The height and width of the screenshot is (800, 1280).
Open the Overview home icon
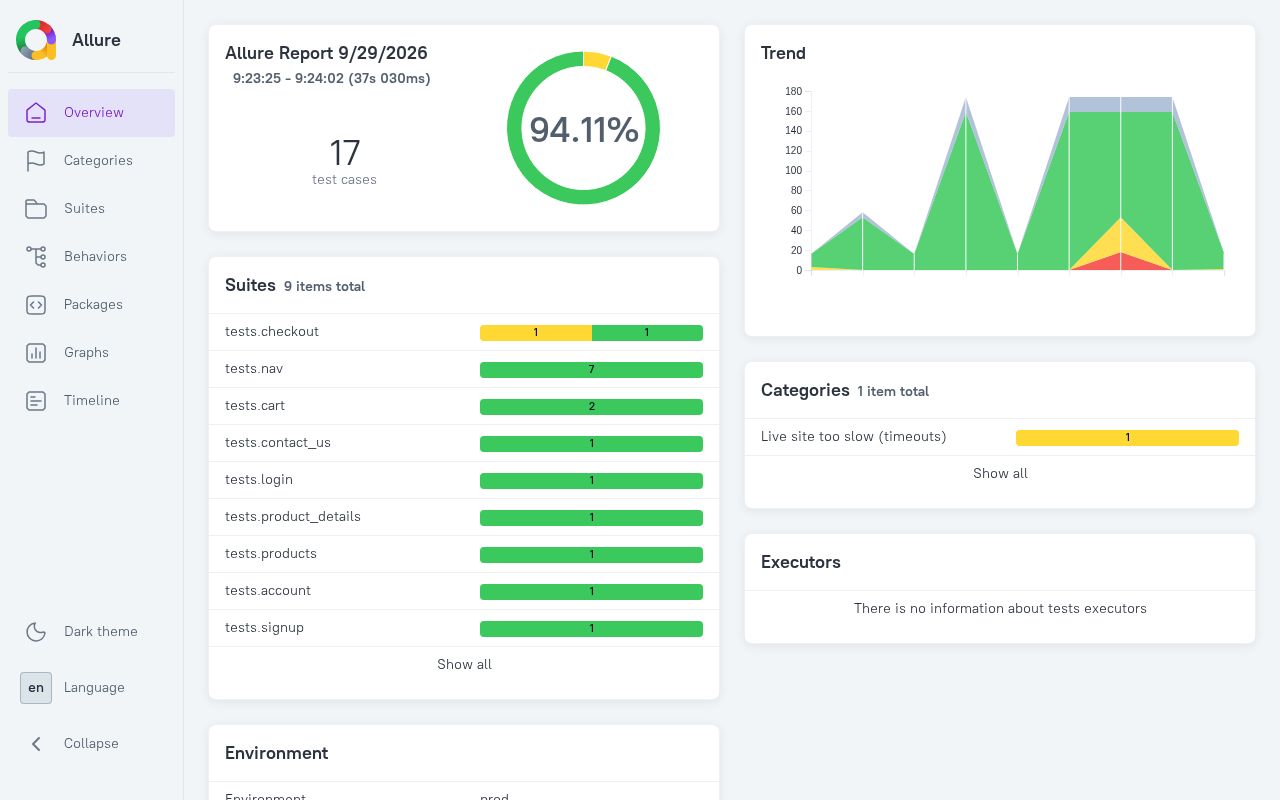pos(36,113)
